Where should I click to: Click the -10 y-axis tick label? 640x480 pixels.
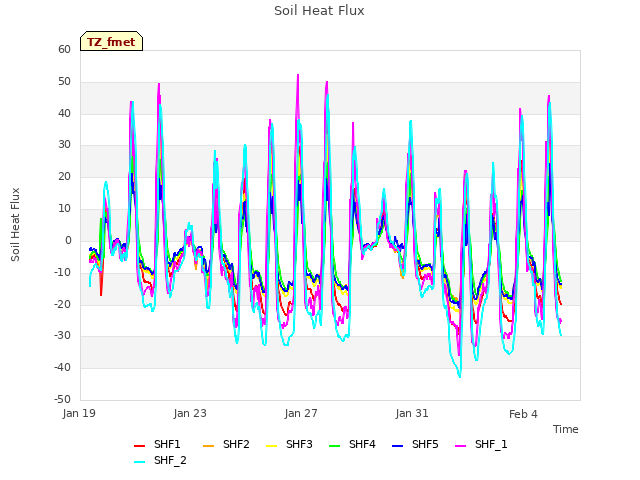coord(62,272)
